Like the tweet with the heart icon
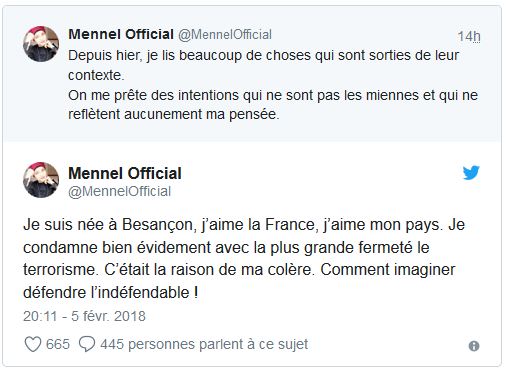This screenshot has width=509, height=371. [x=33, y=344]
